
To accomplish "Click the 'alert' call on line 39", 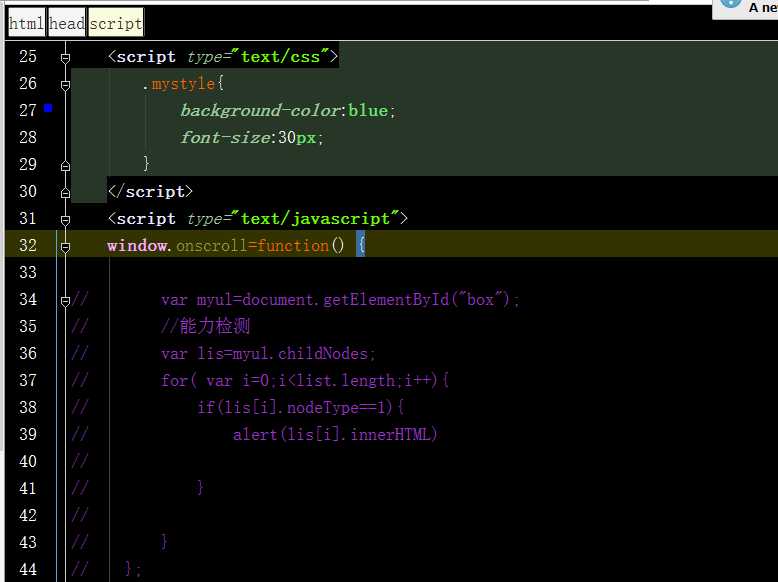I will pyautogui.click(x=255, y=434).
